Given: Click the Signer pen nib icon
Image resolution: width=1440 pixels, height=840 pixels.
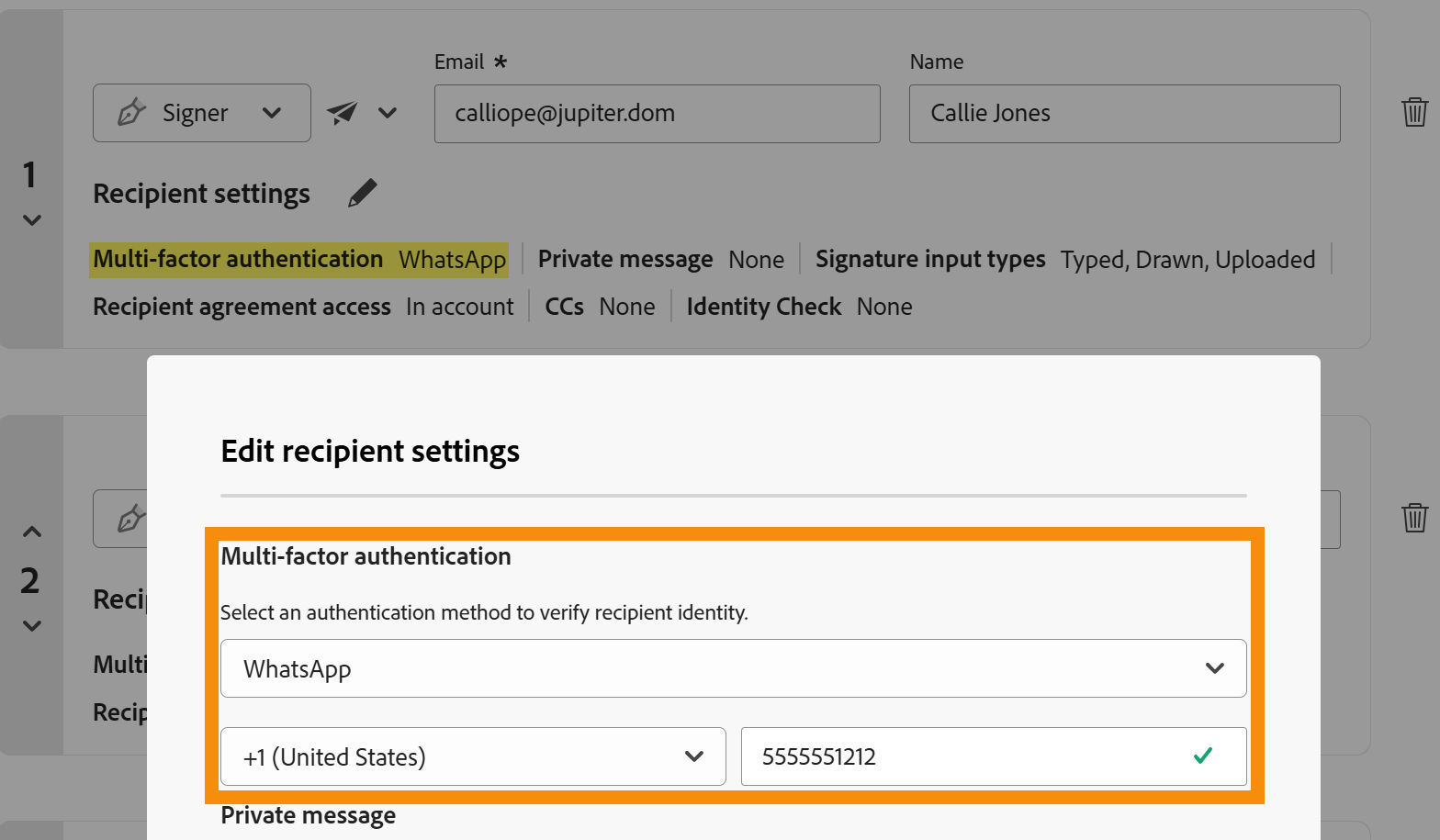Looking at the screenshot, I should click(131, 113).
